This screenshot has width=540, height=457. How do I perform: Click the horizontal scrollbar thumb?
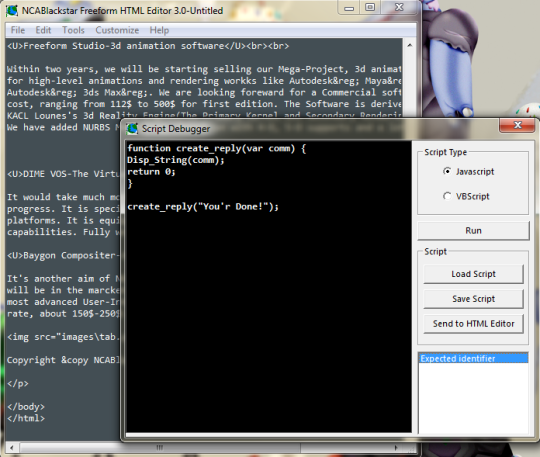[160, 448]
